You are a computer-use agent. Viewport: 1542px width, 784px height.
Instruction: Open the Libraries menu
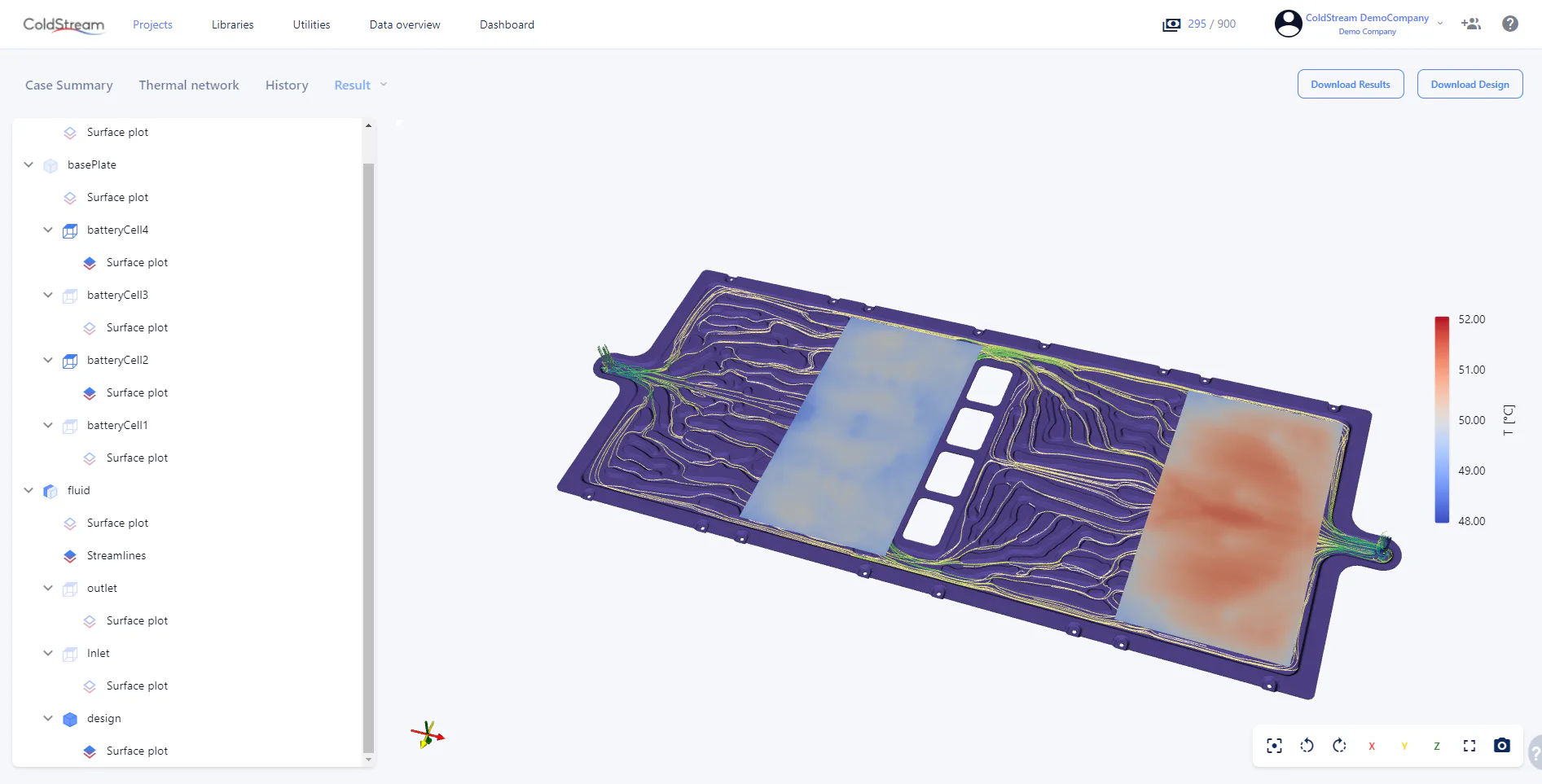(x=233, y=24)
